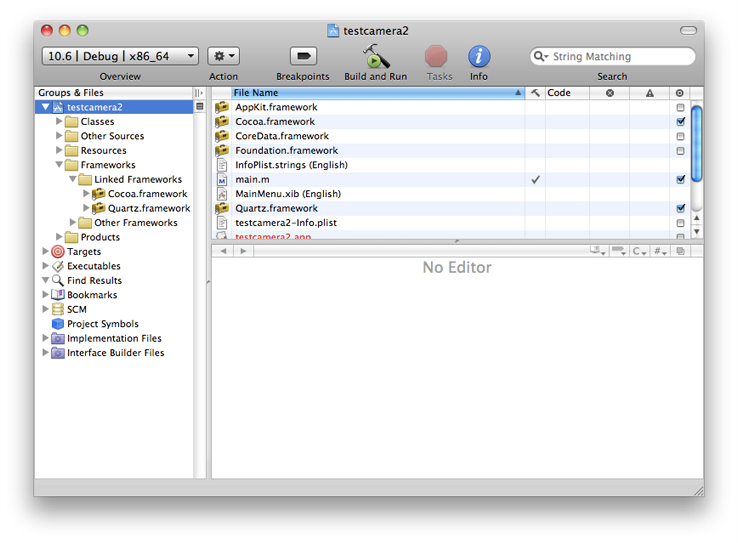Screen dimensions: 738x543
Task: Select Implementation Files in the sidebar
Action: 114,339
